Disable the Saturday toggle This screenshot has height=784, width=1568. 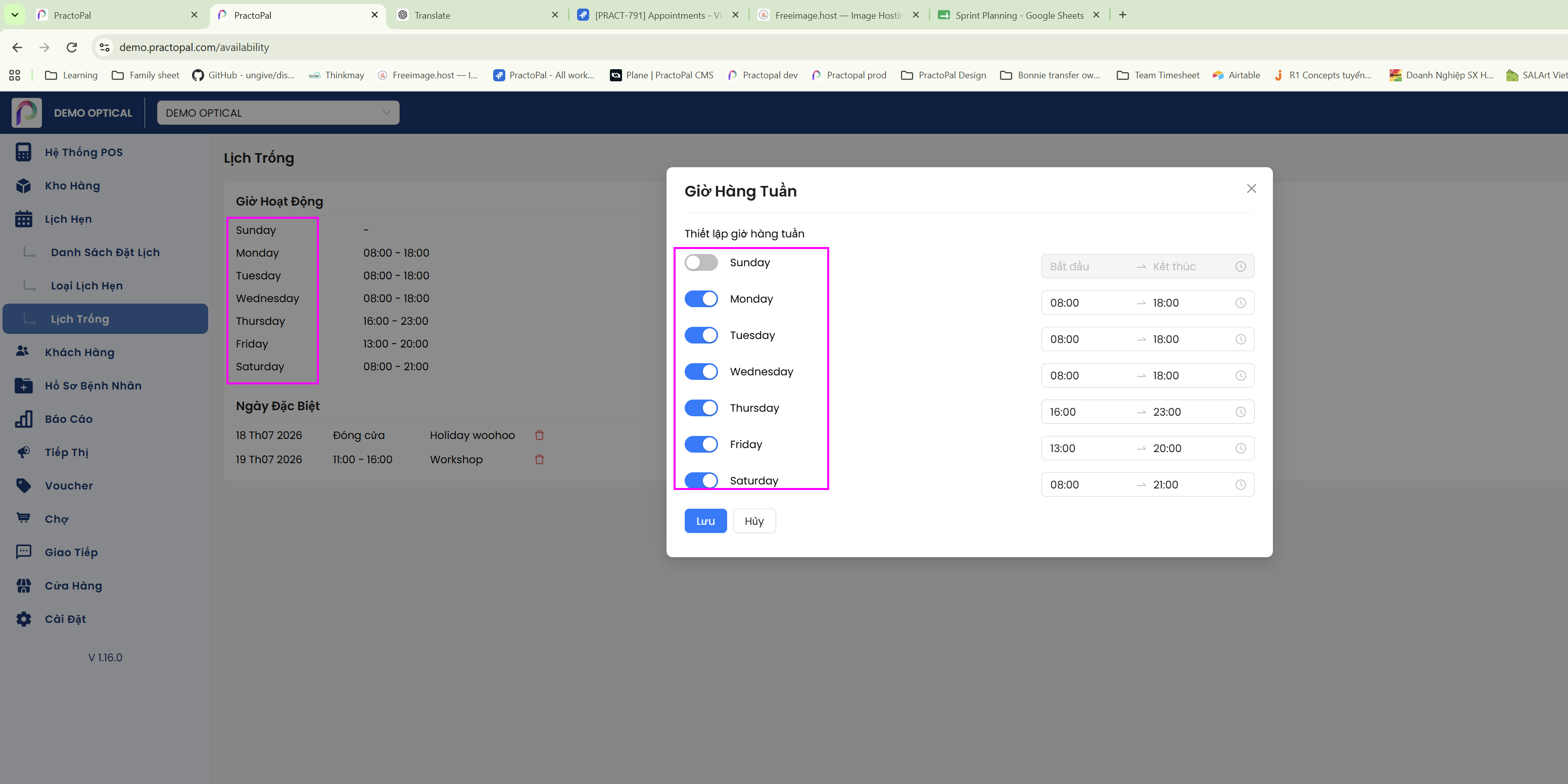(701, 480)
